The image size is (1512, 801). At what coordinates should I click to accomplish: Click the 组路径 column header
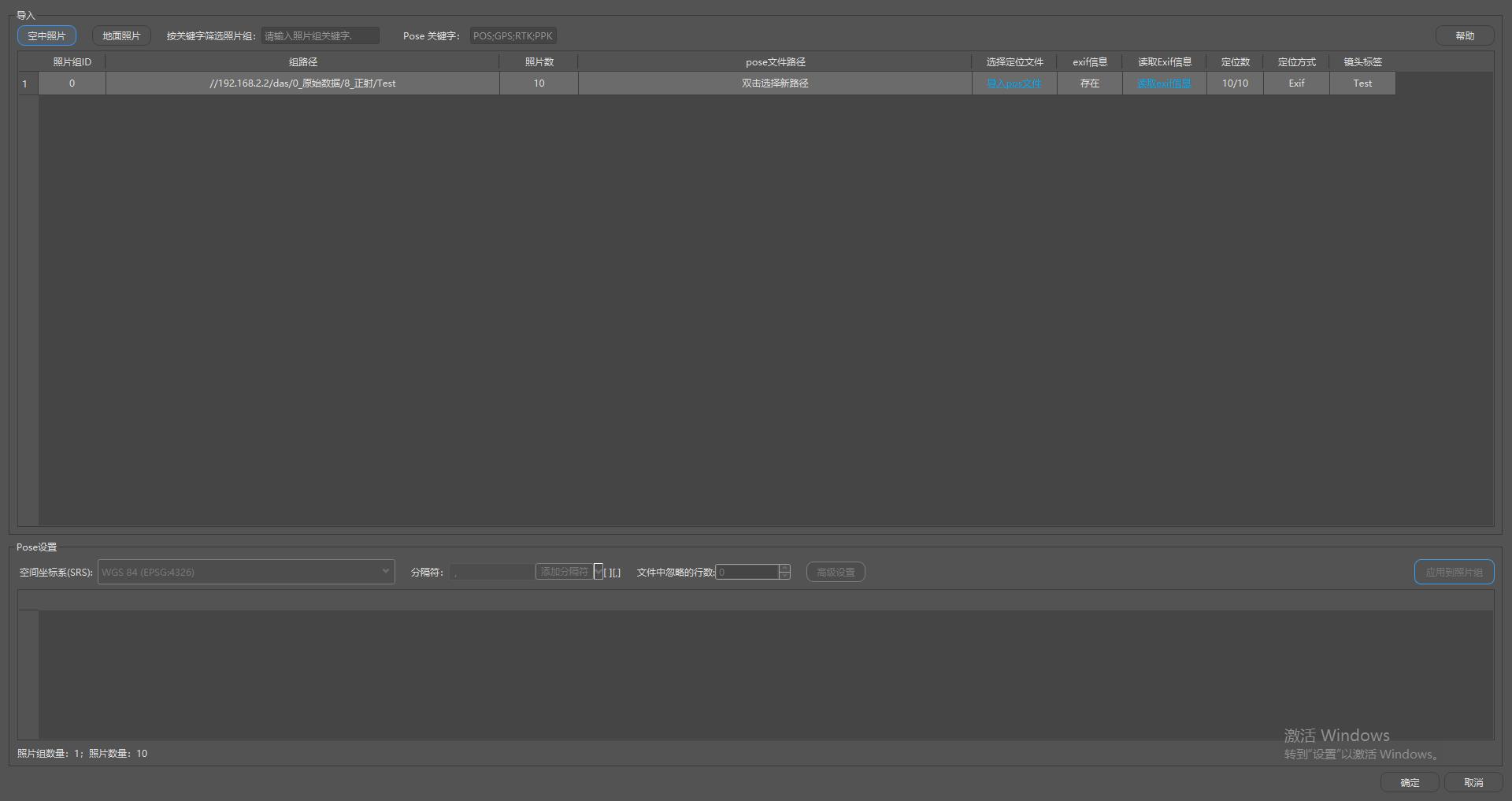click(x=302, y=61)
